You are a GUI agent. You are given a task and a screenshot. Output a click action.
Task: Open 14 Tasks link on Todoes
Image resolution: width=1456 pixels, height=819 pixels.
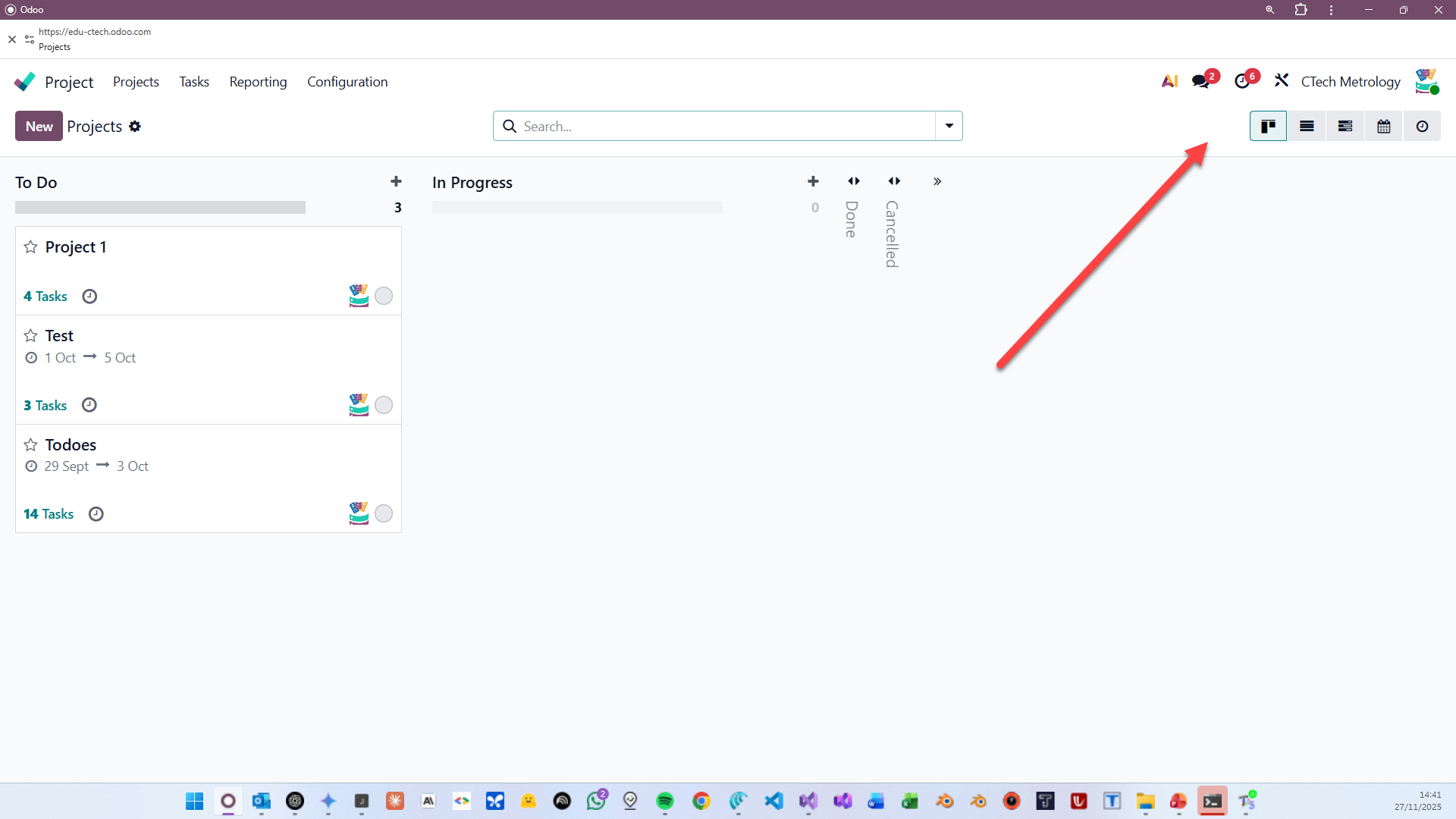(49, 514)
